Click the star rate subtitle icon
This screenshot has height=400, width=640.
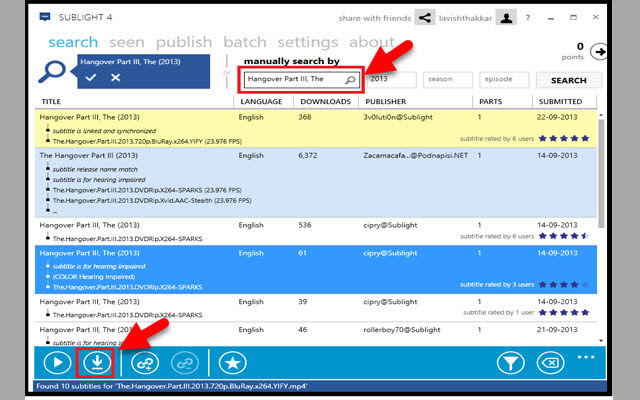click(233, 362)
